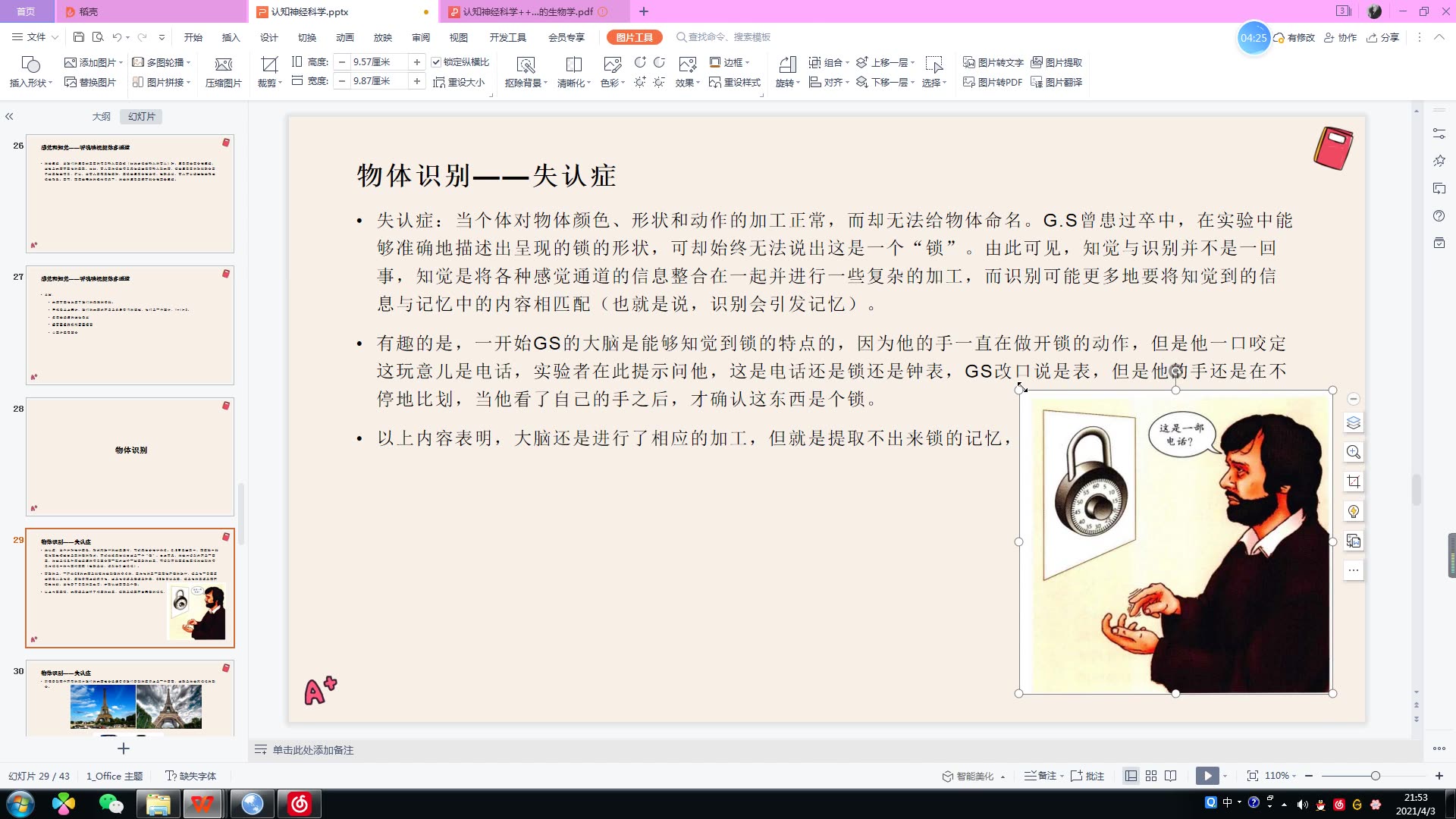Screen dimensions: 1456x819
Task: Click the increase brightness sun icon
Action: [641, 82]
